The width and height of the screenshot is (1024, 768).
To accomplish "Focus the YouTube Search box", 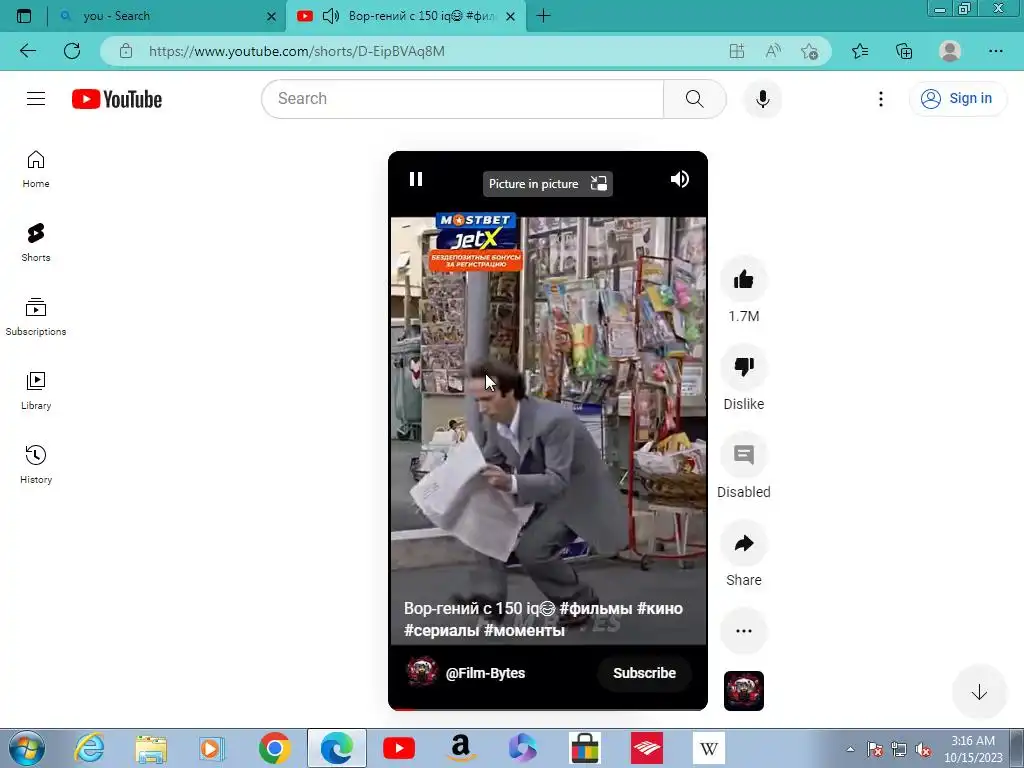I will [x=462, y=99].
